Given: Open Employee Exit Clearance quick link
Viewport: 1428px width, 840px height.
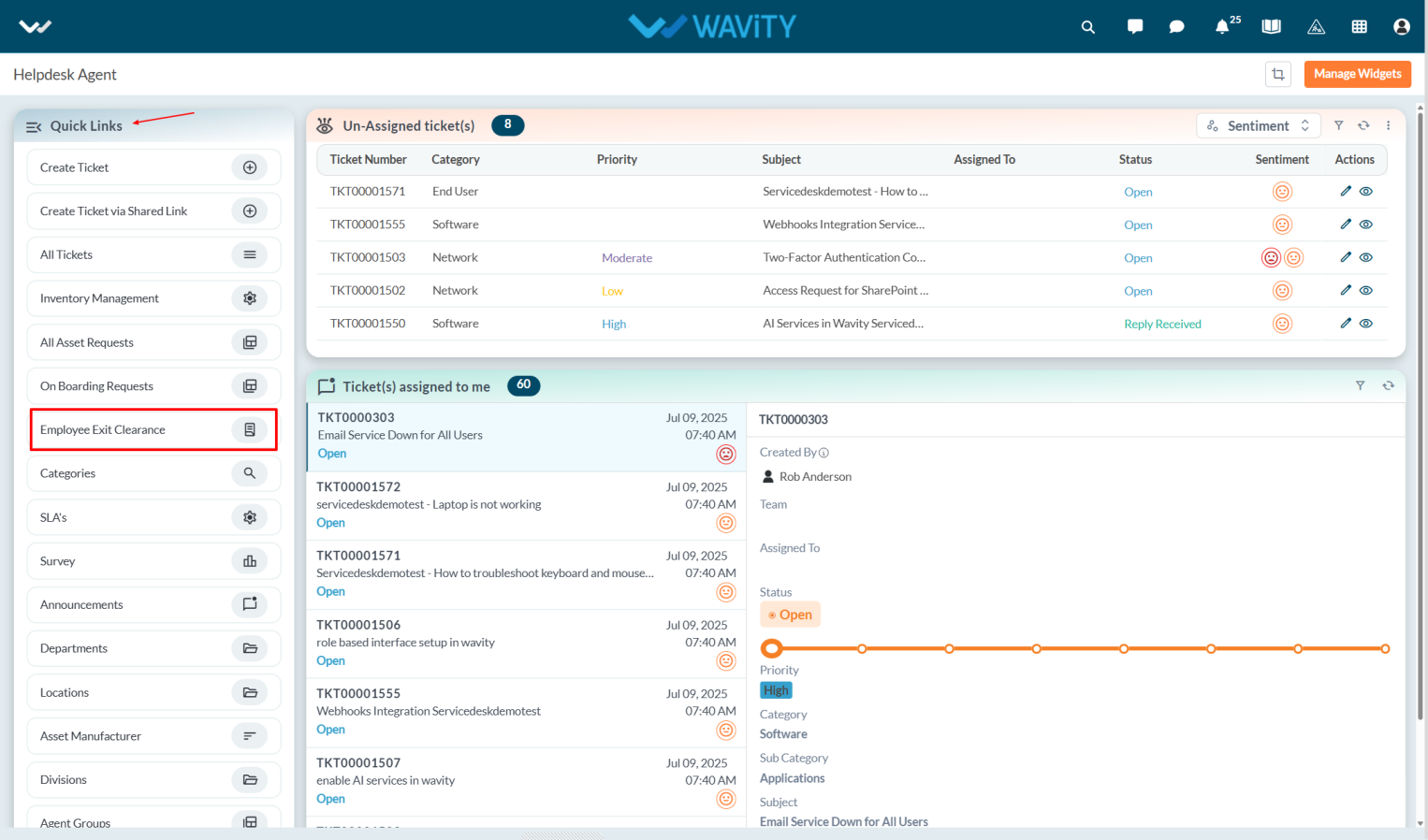Looking at the screenshot, I should tap(153, 430).
